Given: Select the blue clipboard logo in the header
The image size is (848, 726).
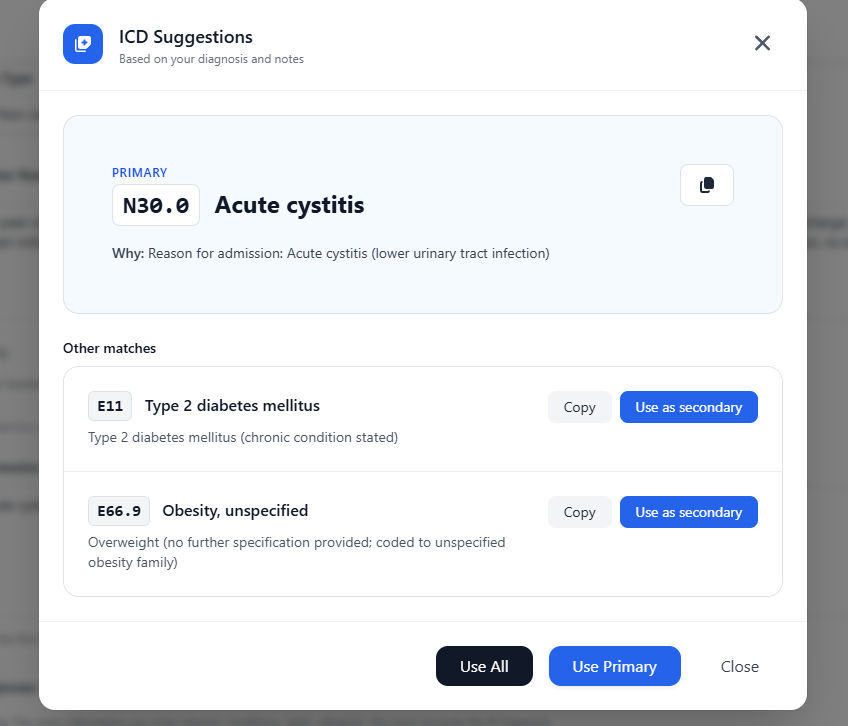Looking at the screenshot, I should pyautogui.click(x=83, y=44).
